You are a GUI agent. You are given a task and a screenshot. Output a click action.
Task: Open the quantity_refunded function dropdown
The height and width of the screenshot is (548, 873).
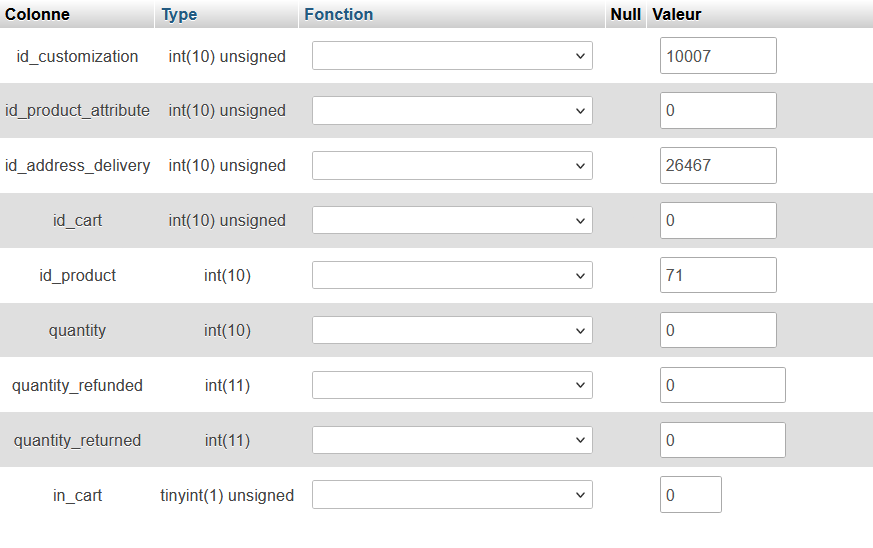tap(452, 385)
